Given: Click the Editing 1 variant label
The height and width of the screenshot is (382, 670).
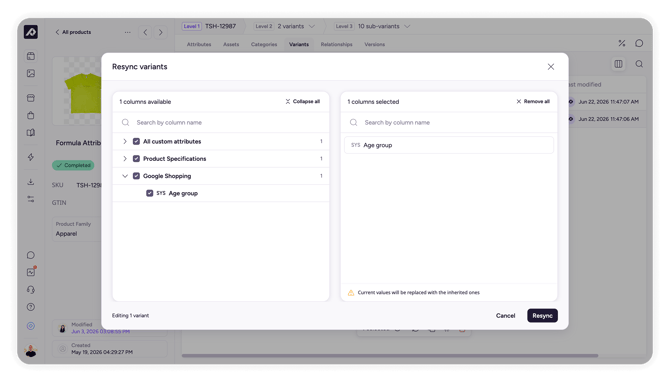Looking at the screenshot, I should tap(130, 316).
